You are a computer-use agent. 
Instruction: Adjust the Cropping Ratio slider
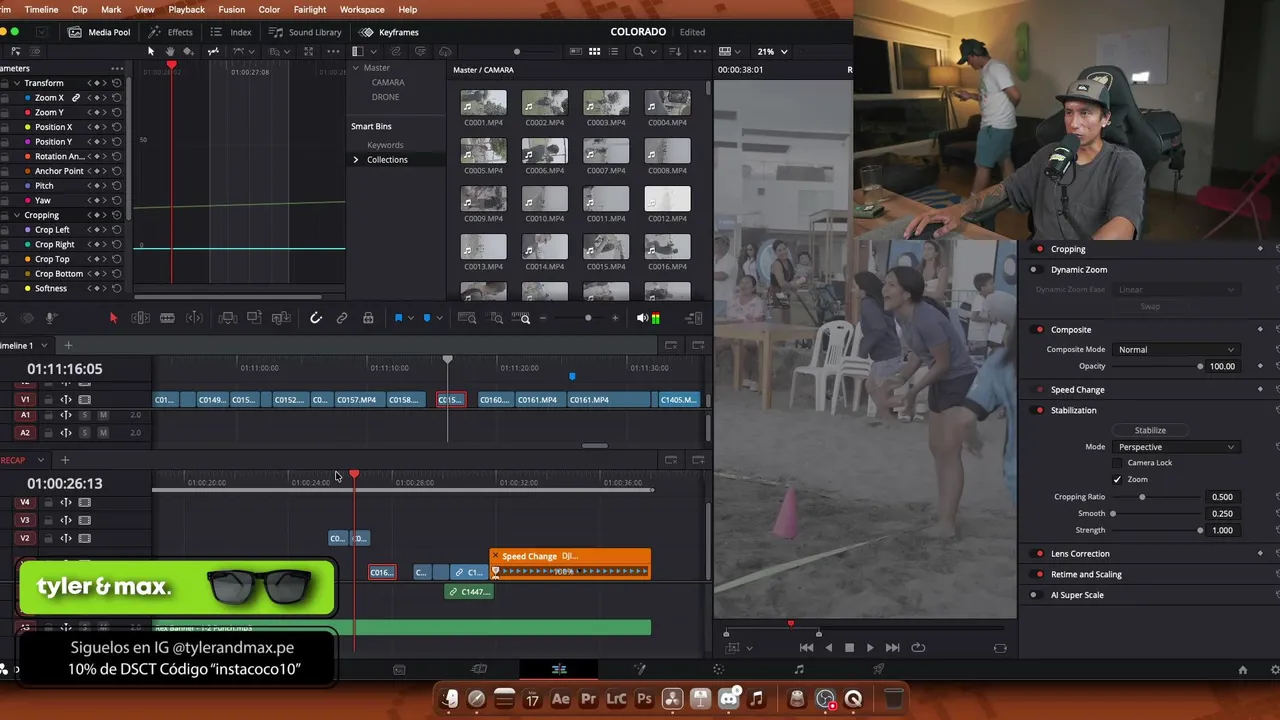[1158, 497]
